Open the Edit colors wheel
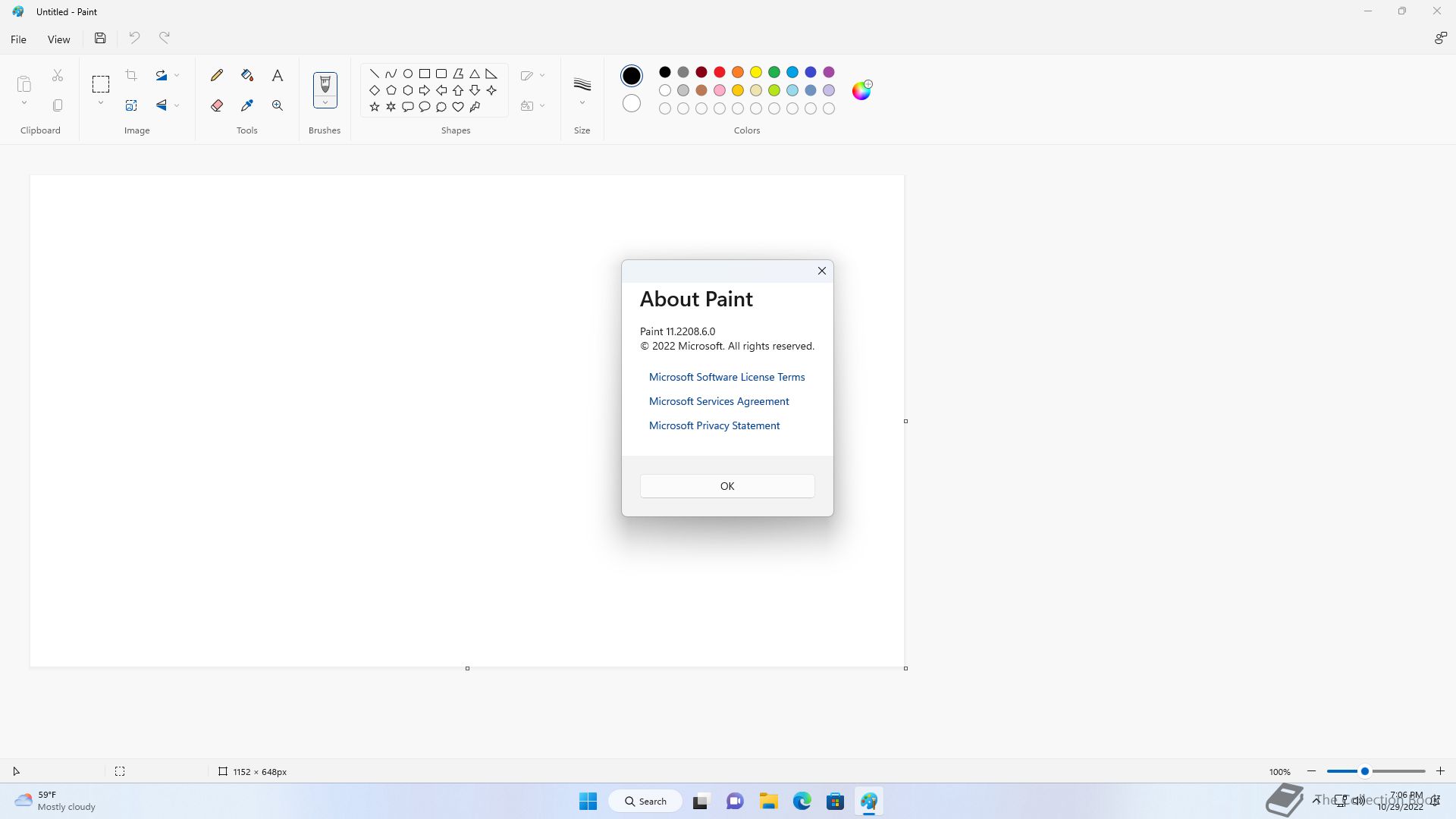1456x819 pixels. 862,90
